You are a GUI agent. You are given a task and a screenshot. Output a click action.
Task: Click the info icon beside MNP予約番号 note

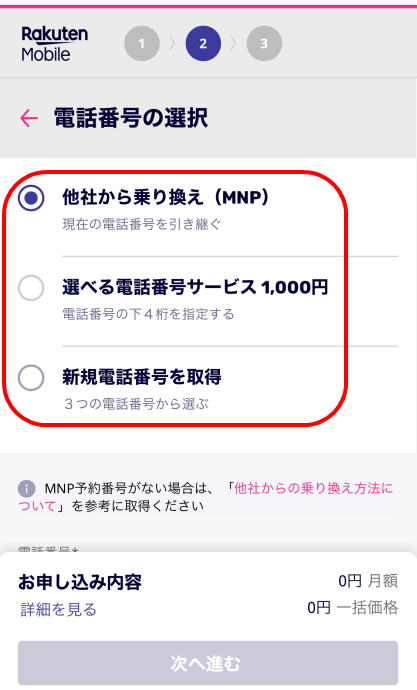coord(26,488)
